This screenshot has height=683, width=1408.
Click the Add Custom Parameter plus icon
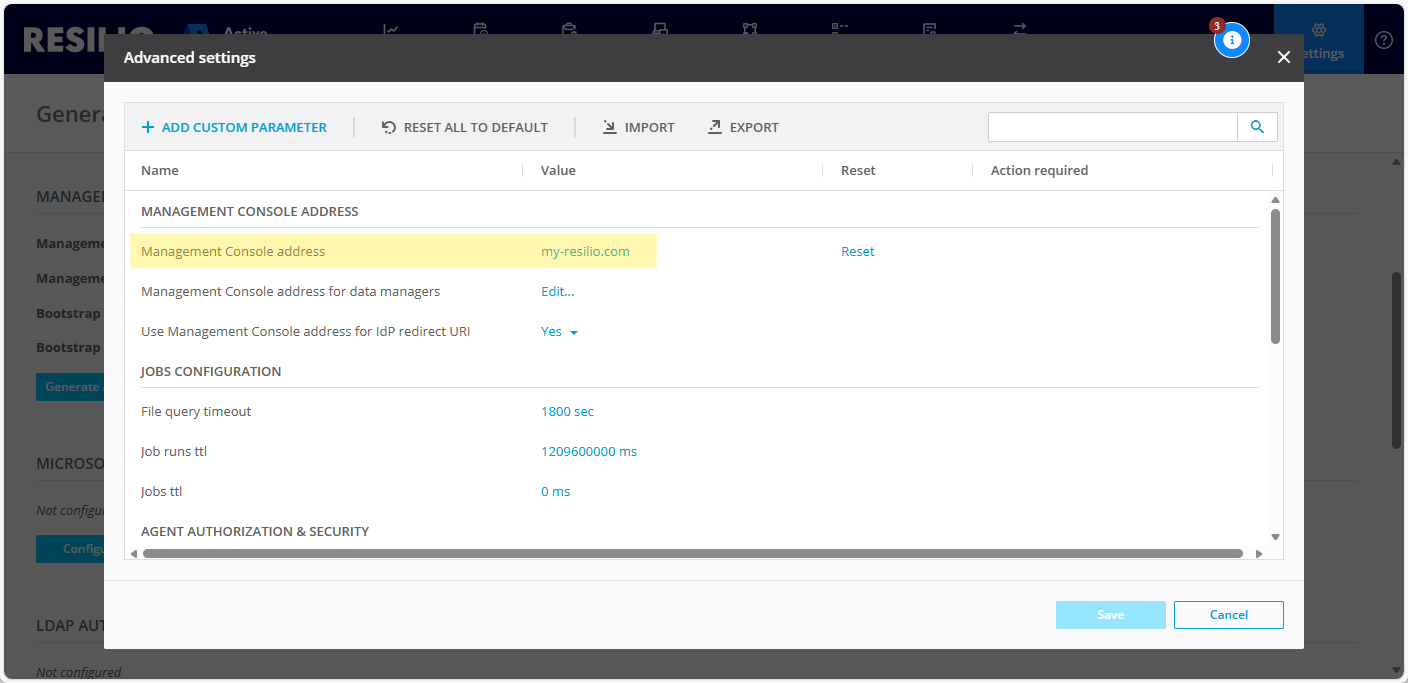pos(148,127)
